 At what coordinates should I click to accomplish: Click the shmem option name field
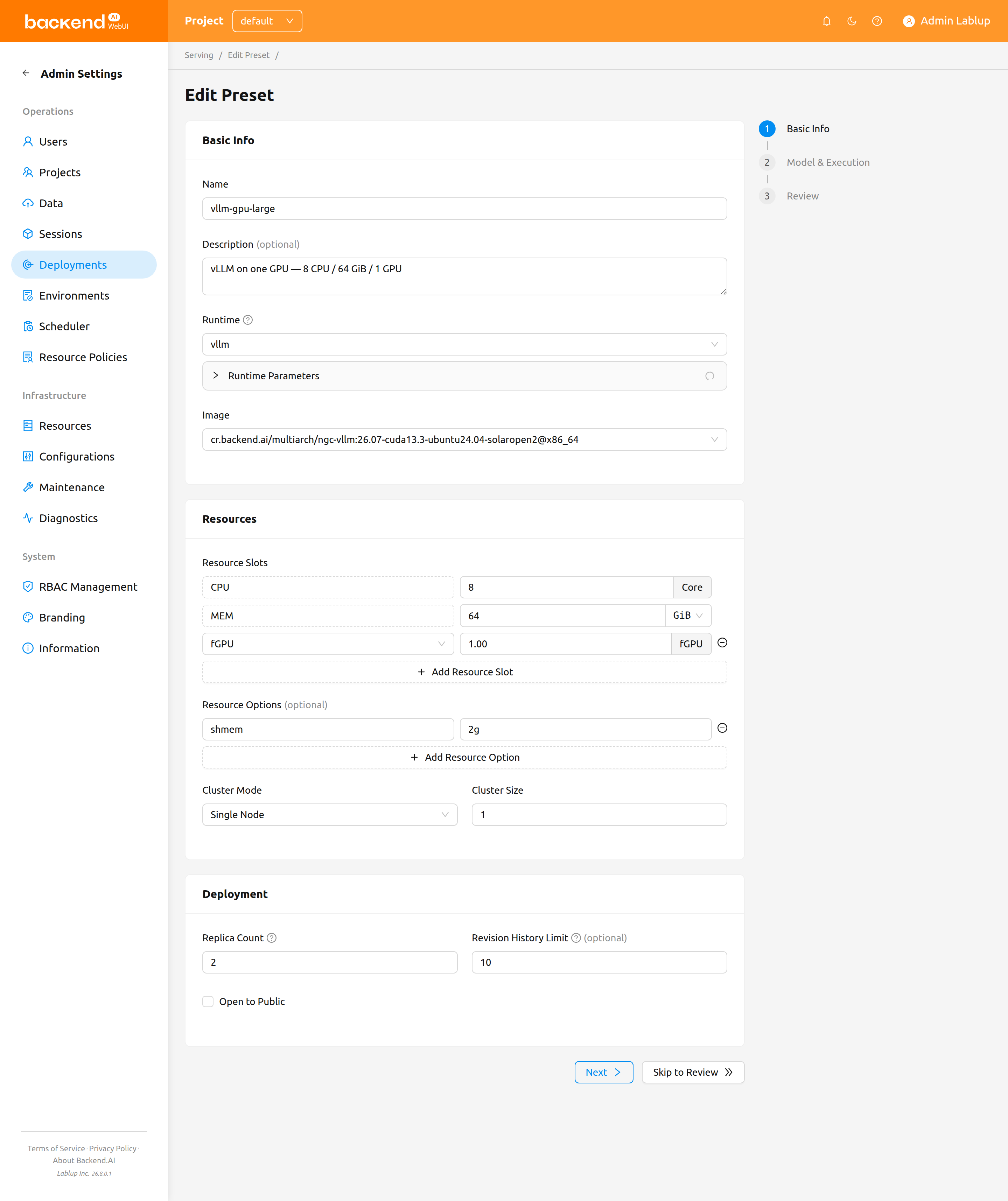328,730
